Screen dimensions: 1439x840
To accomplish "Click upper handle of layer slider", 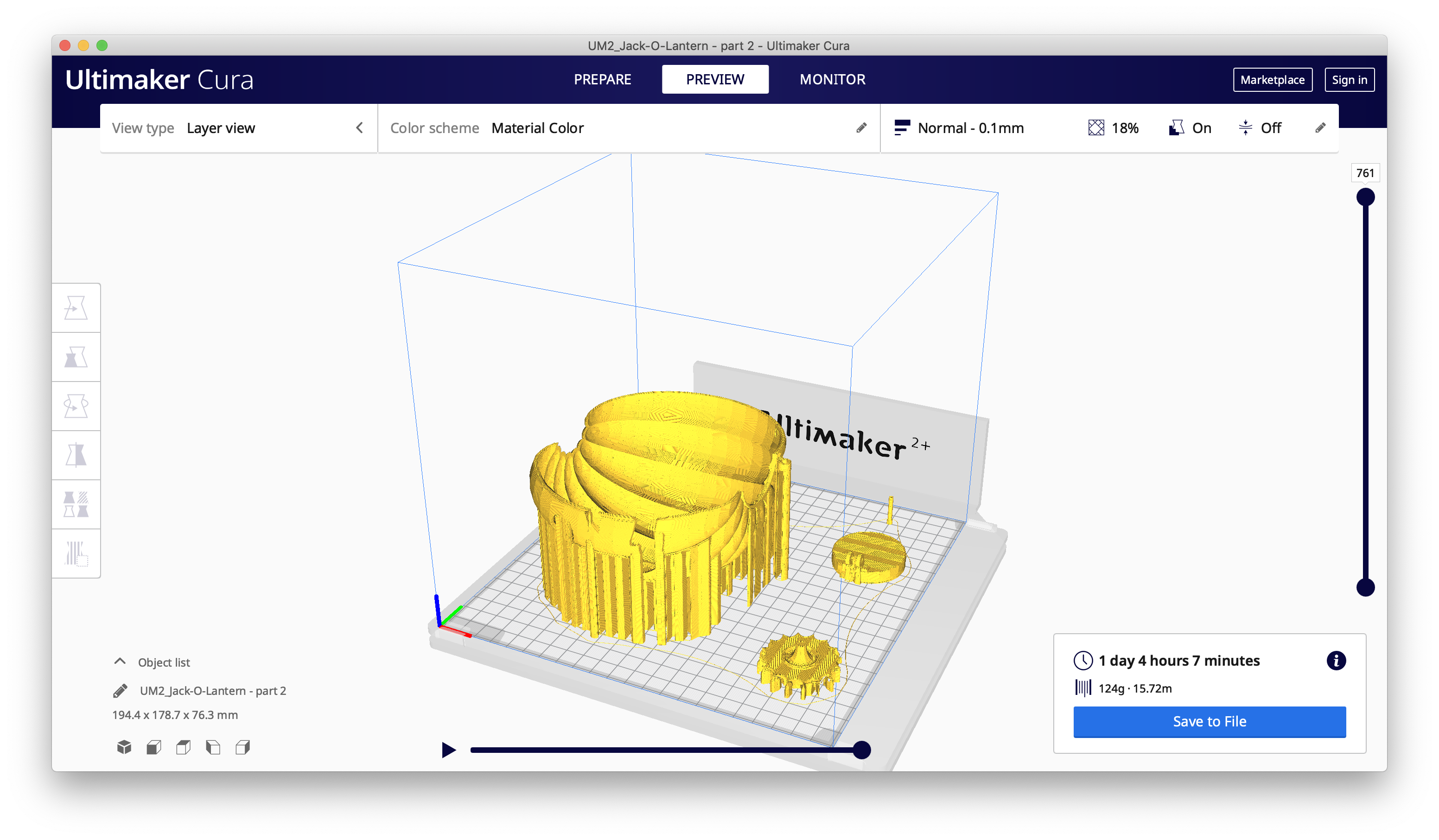I will [x=1365, y=197].
